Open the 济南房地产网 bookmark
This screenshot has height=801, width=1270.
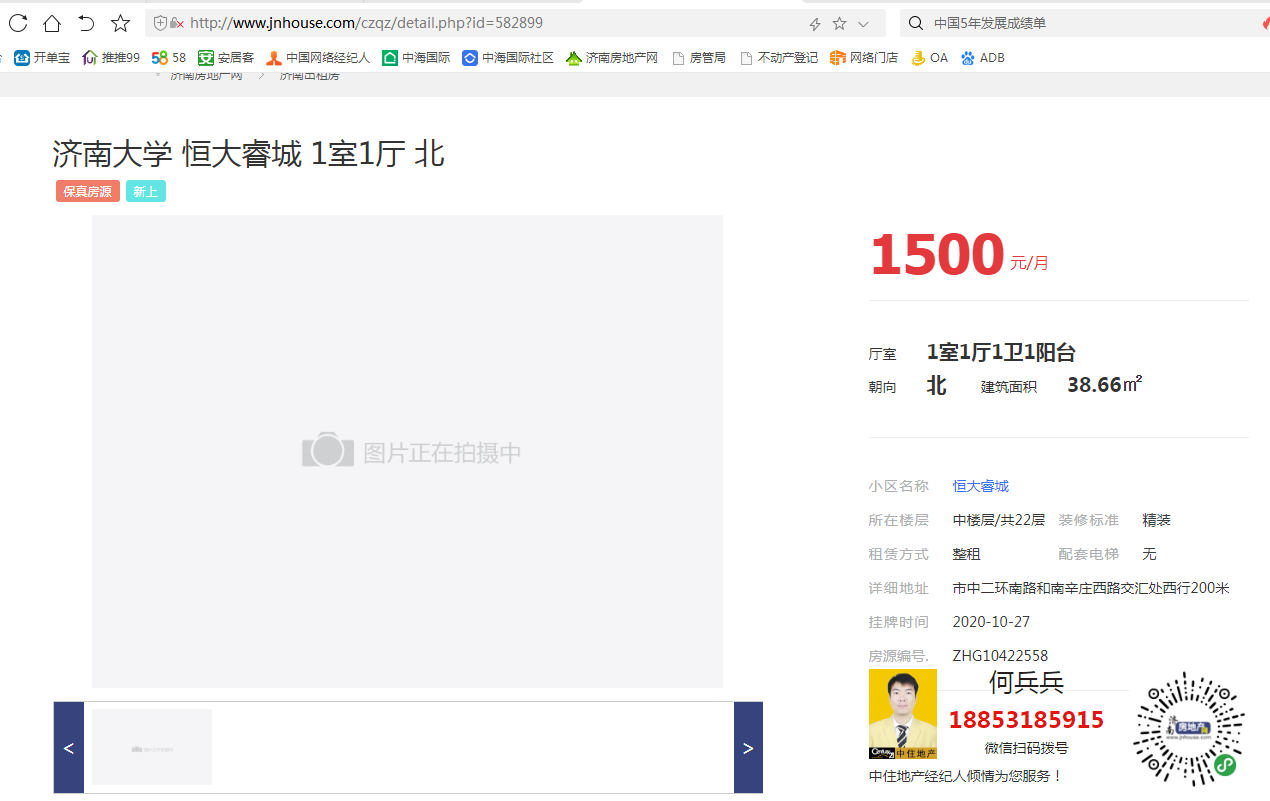(x=612, y=58)
